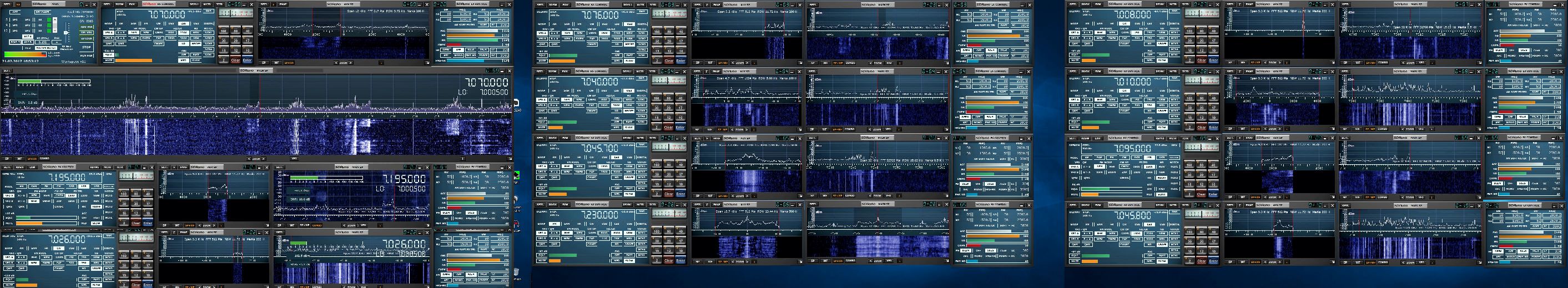Select the 160 band key beside 7.070.000
The width and height of the screenshot is (1568, 288).
[223, 31]
